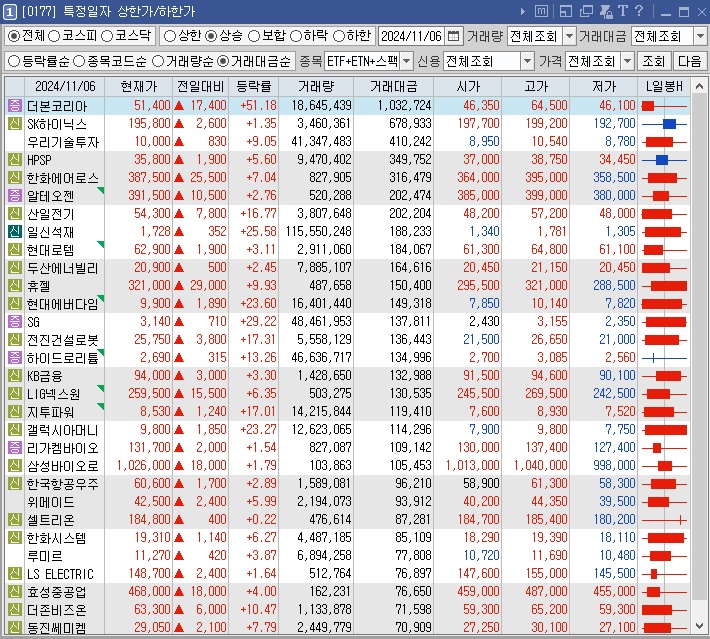Click the 현재가 column header

(139, 86)
